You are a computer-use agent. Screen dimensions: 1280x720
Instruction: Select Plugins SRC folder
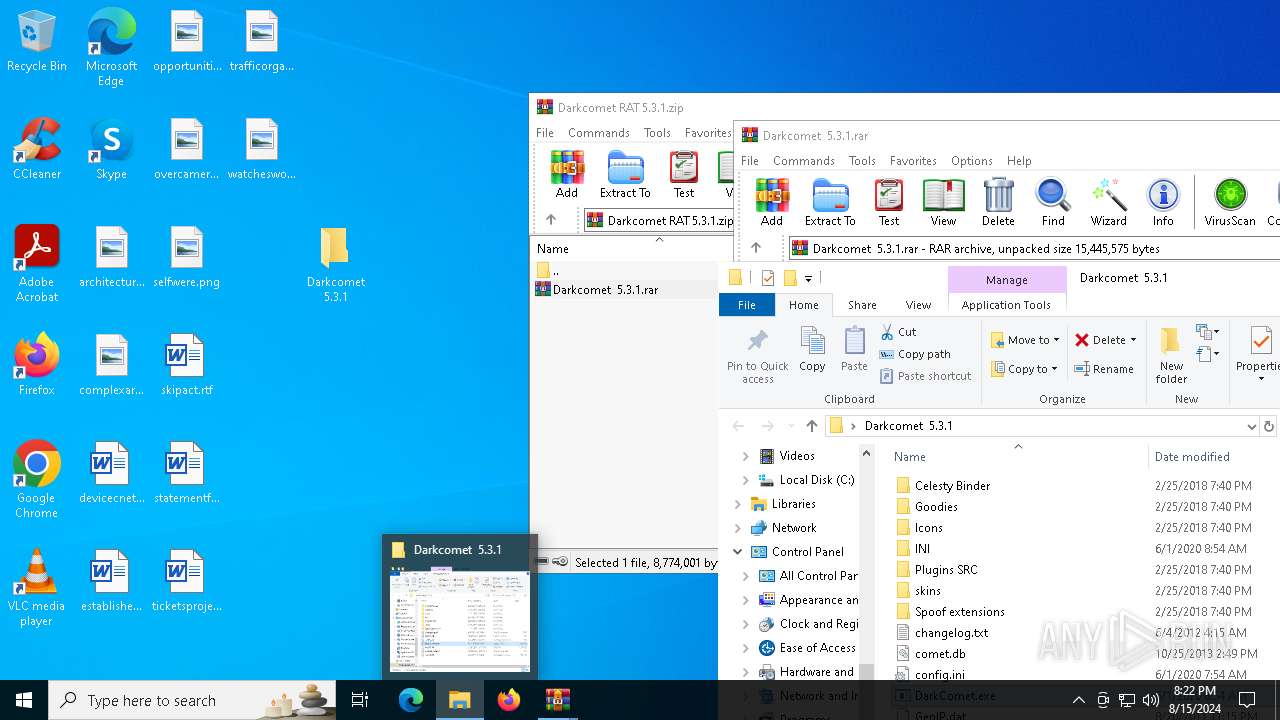[946, 569]
